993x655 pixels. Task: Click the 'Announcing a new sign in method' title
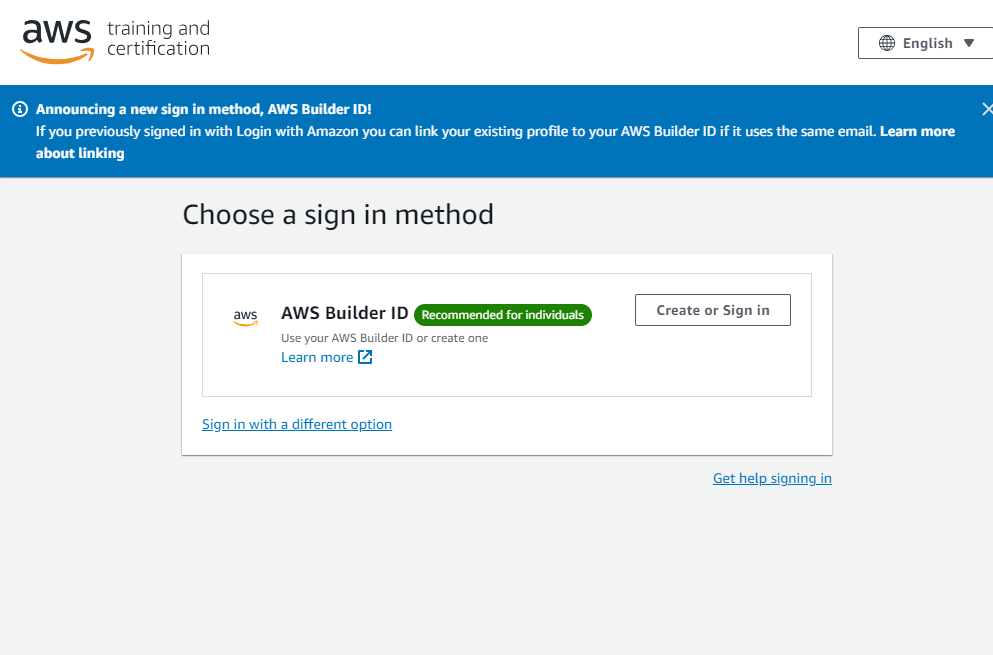pyautogui.click(x=204, y=109)
